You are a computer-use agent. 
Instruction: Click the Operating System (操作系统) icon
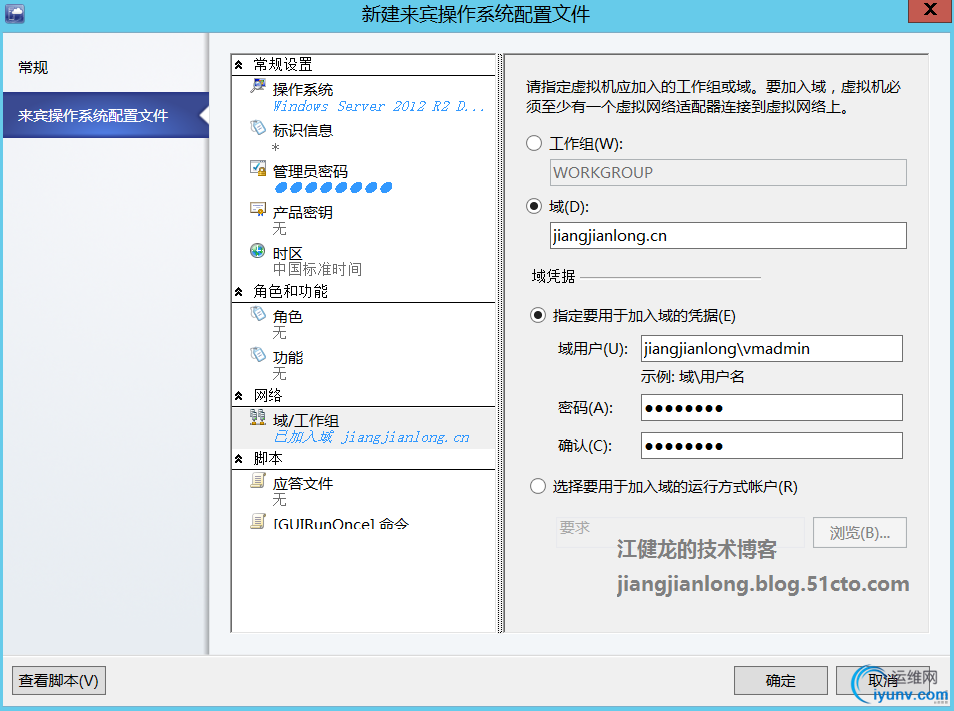click(x=258, y=86)
